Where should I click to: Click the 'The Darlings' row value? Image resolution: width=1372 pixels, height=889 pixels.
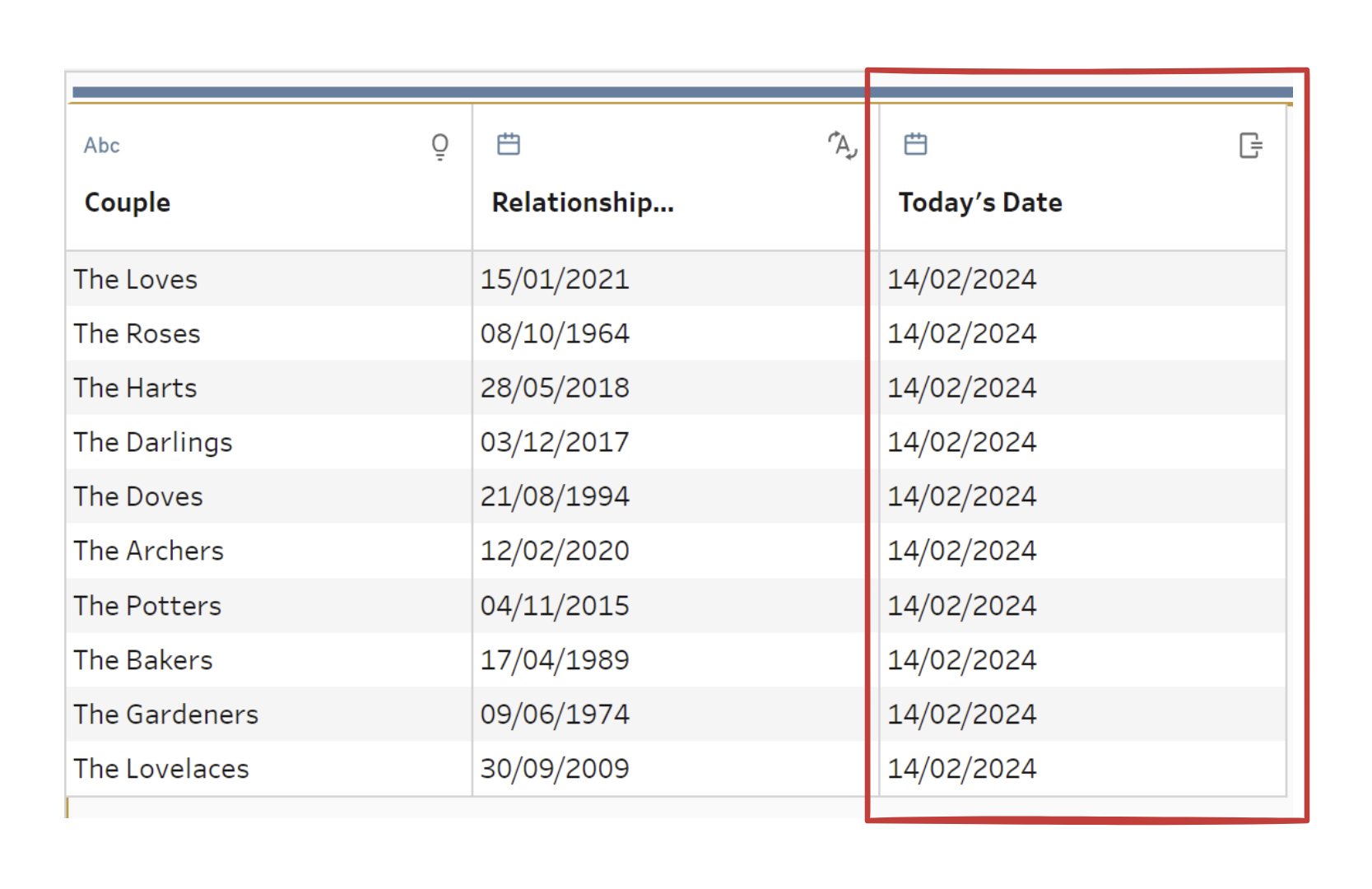153,443
